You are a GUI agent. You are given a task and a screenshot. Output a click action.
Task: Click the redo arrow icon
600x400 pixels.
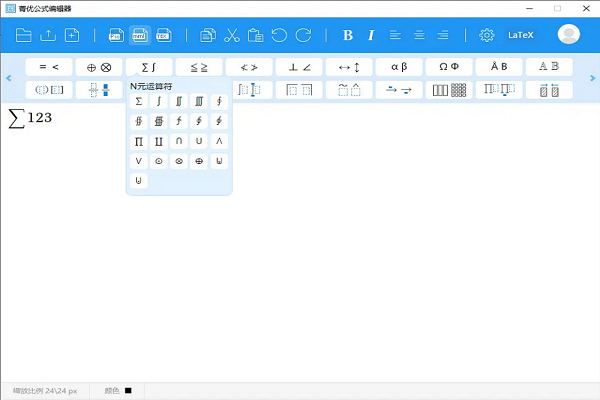[303, 35]
